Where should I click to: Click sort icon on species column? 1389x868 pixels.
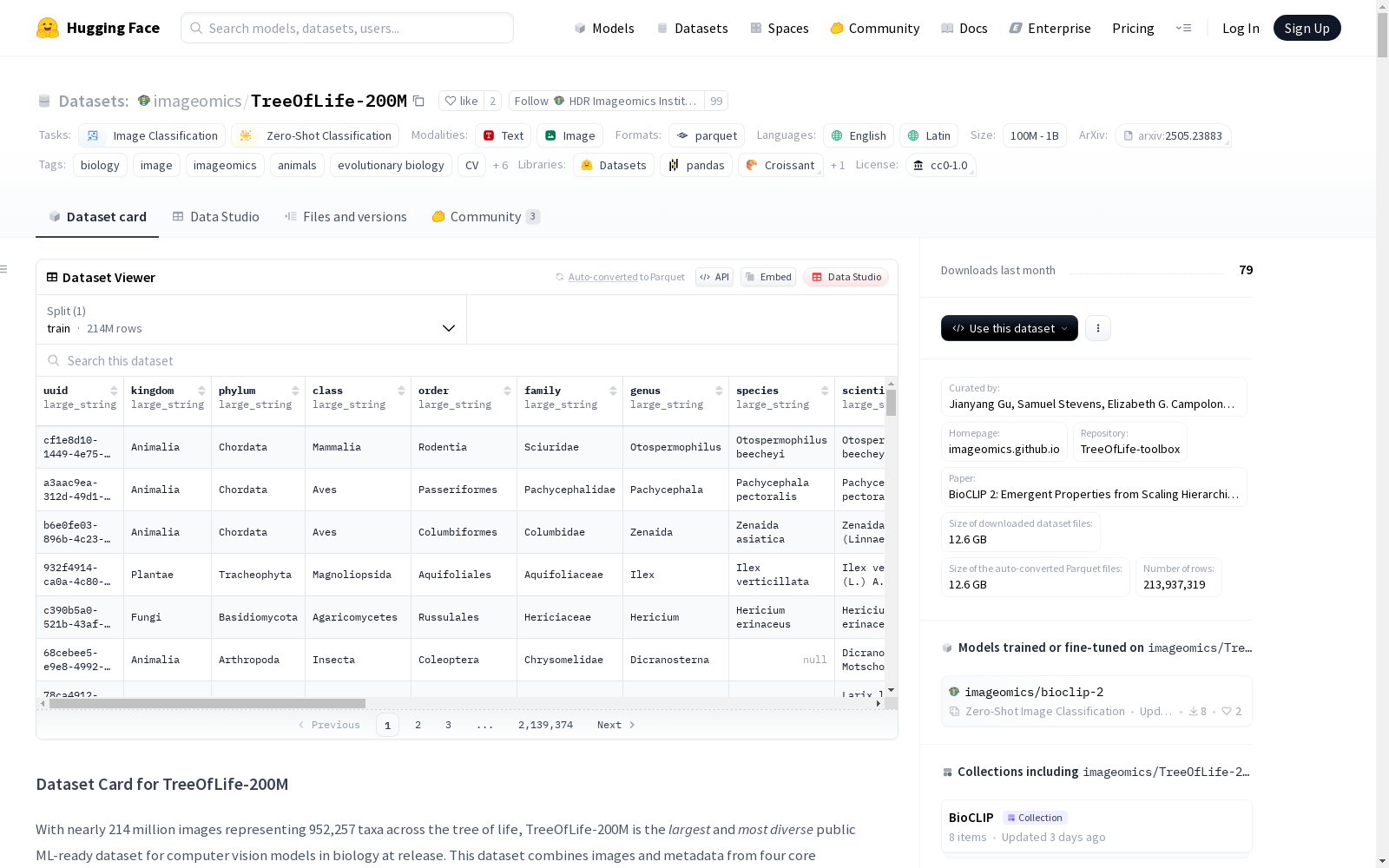click(x=825, y=391)
